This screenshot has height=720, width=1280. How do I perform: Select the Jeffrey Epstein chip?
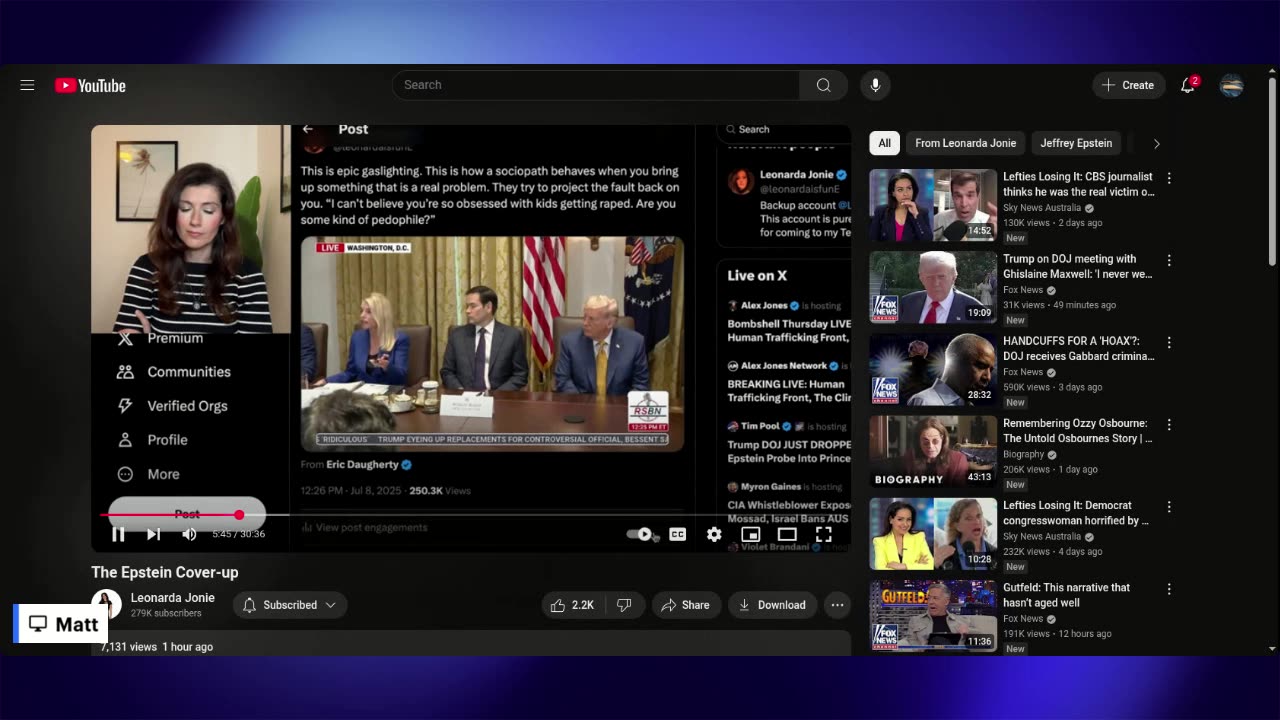tap(1076, 143)
